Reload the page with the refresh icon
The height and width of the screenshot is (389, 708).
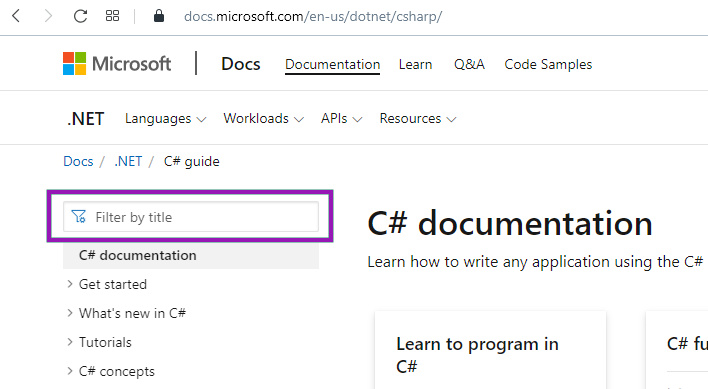point(80,16)
